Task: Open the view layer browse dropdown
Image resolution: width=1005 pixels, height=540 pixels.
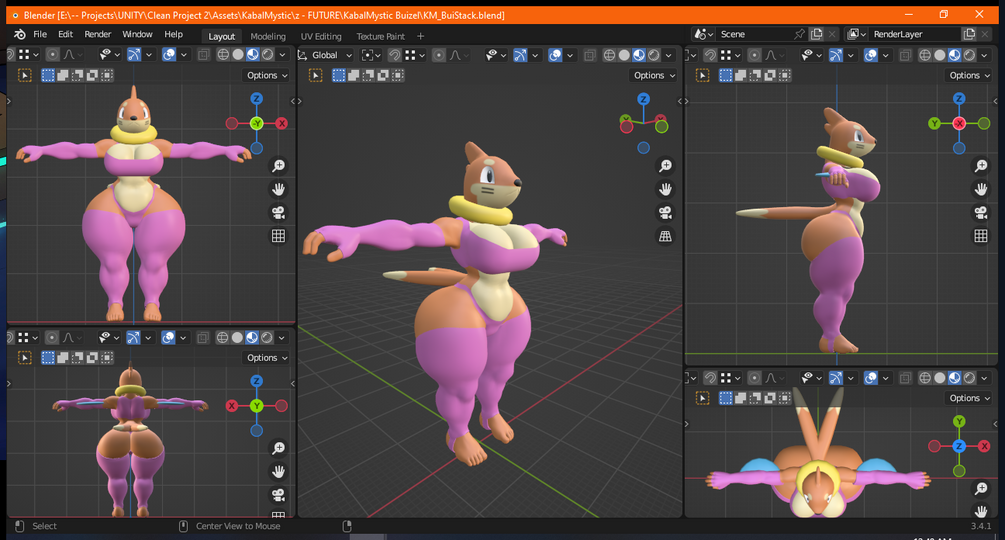Action: [857, 35]
